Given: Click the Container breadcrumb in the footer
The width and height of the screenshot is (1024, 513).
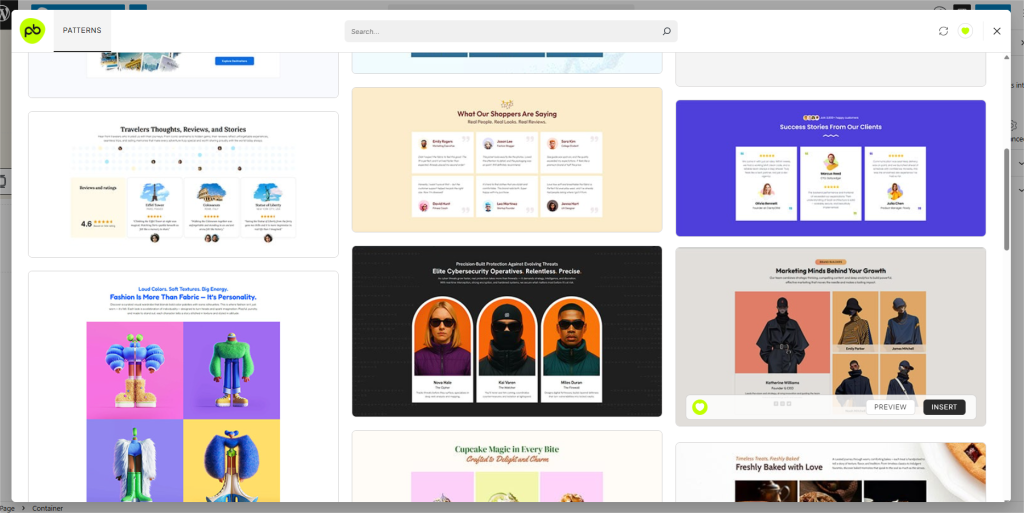Looking at the screenshot, I should coord(46,508).
